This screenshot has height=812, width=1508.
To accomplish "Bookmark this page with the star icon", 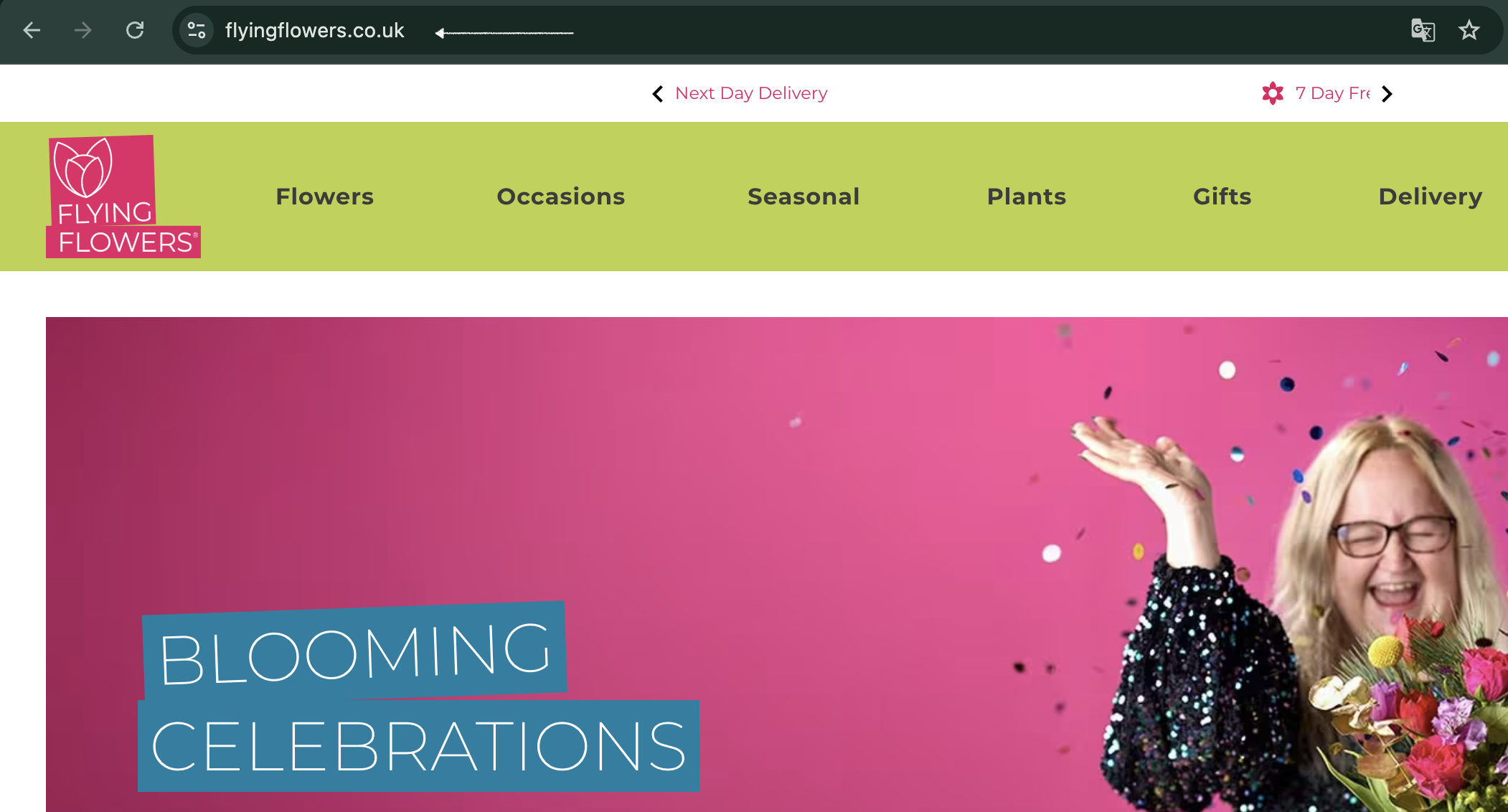I will [x=1469, y=30].
